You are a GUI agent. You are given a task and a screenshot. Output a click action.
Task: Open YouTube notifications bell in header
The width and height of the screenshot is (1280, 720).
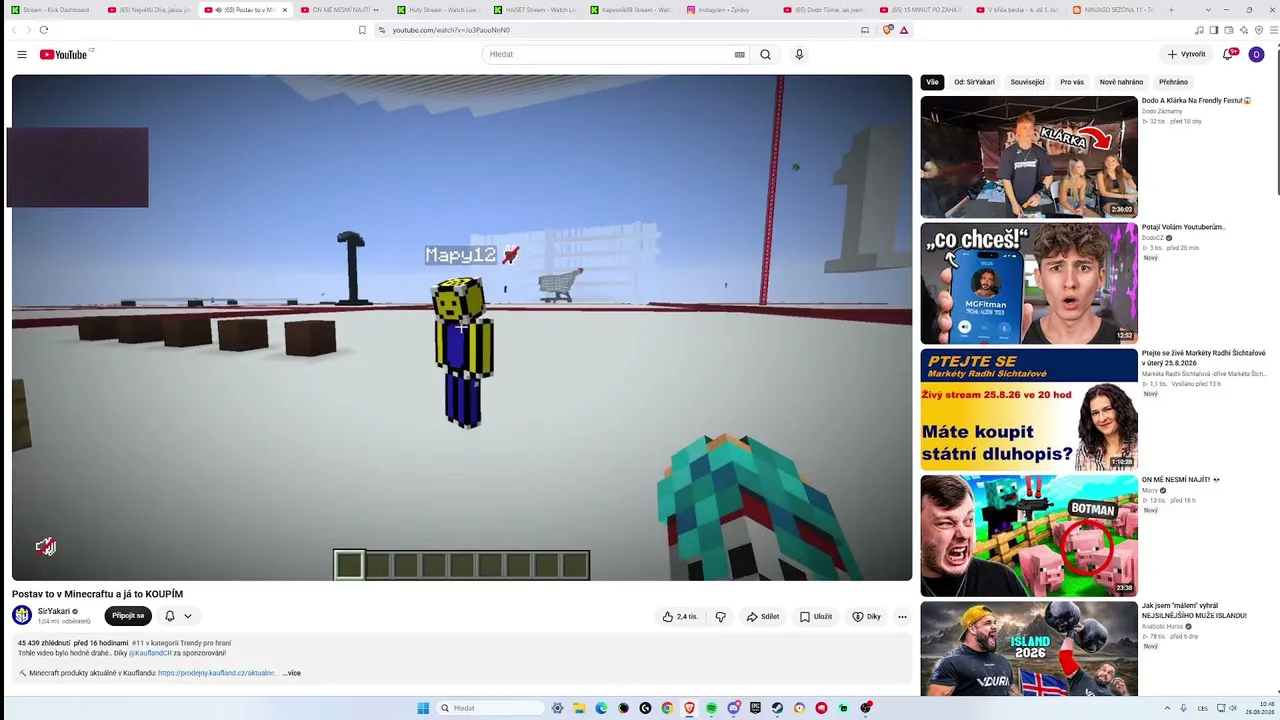click(x=1229, y=54)
